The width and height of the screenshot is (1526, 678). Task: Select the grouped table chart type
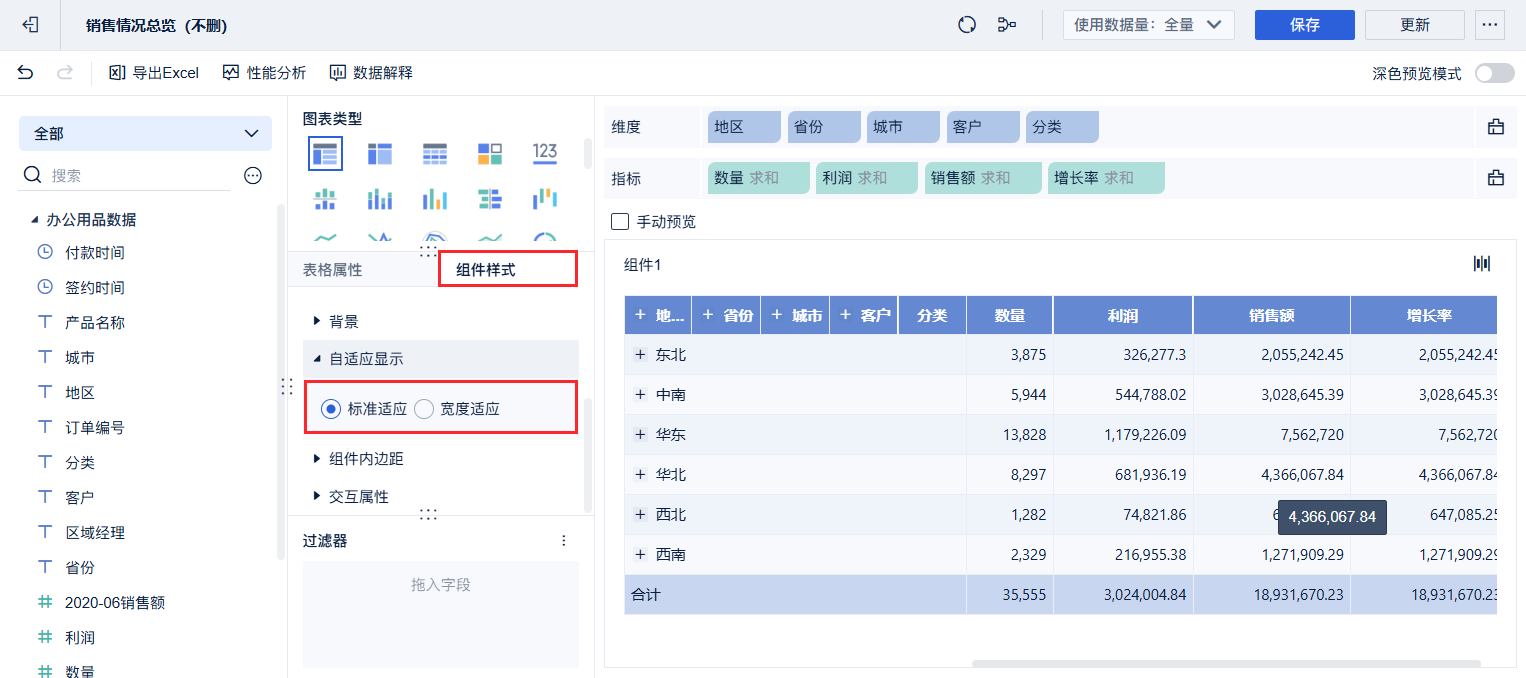point(380,153)
